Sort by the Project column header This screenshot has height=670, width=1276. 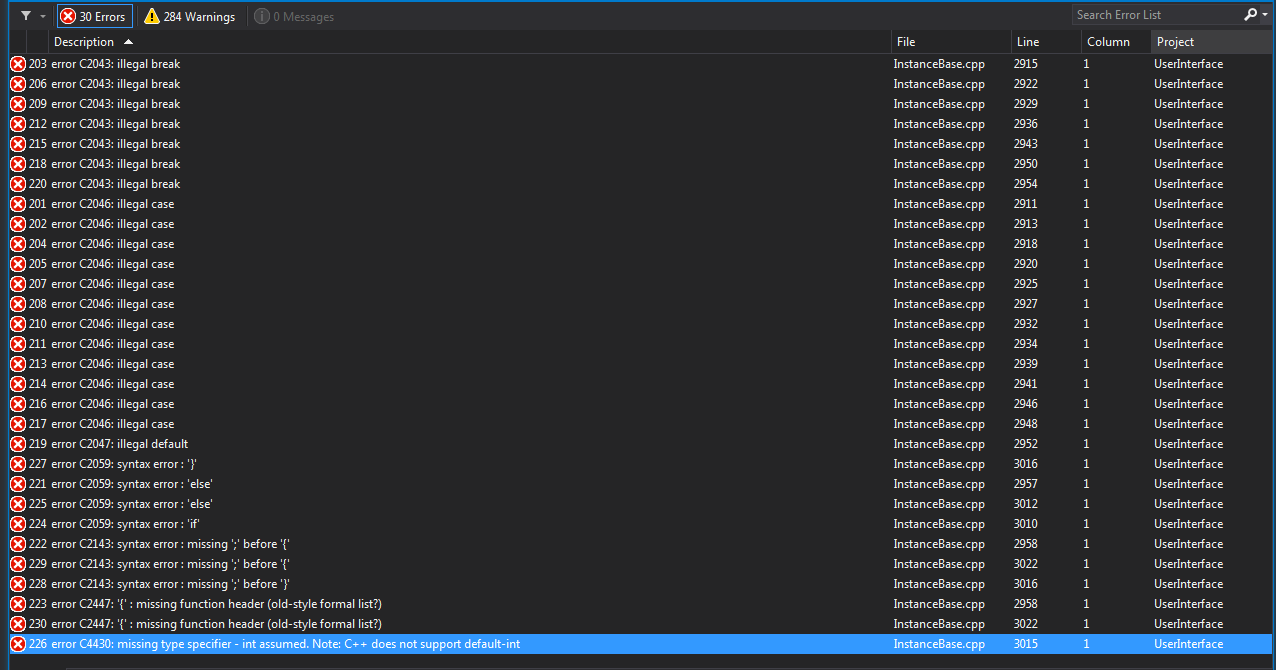1212,42
